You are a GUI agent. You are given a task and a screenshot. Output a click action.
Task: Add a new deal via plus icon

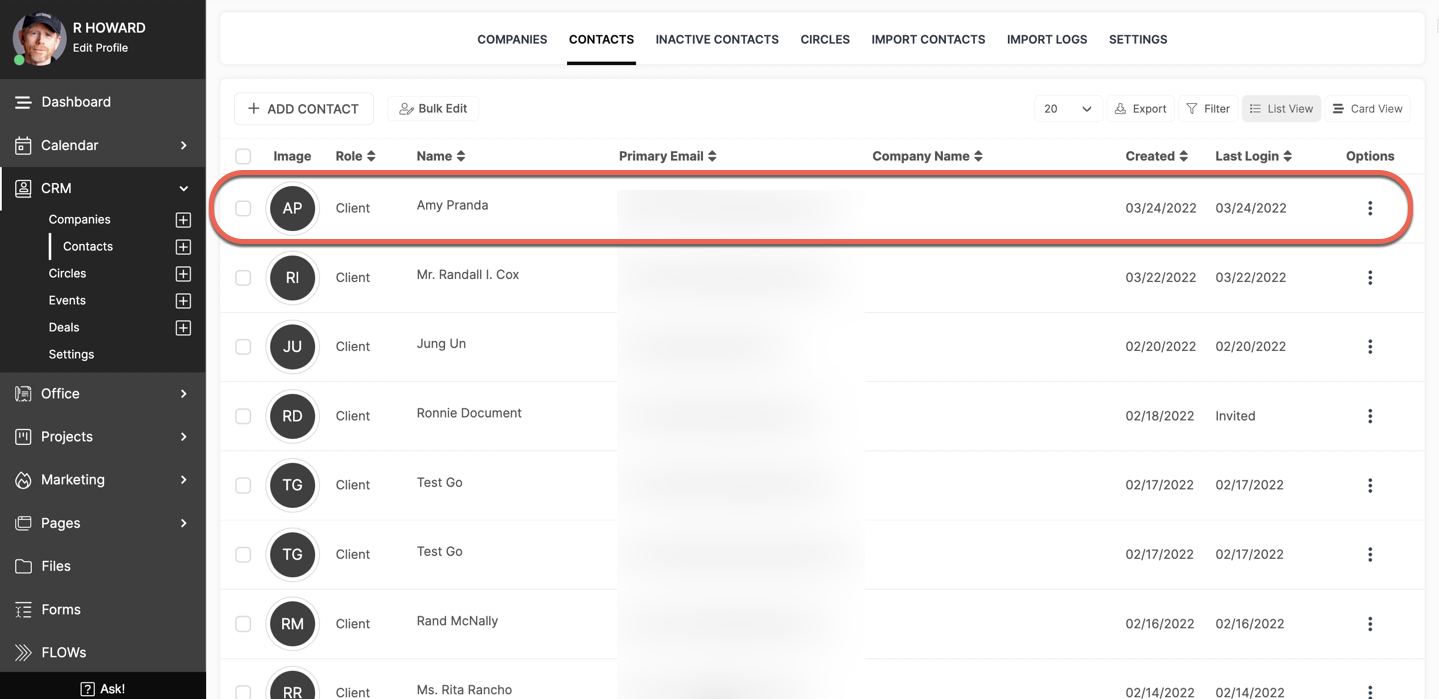[x=183, y=328]
